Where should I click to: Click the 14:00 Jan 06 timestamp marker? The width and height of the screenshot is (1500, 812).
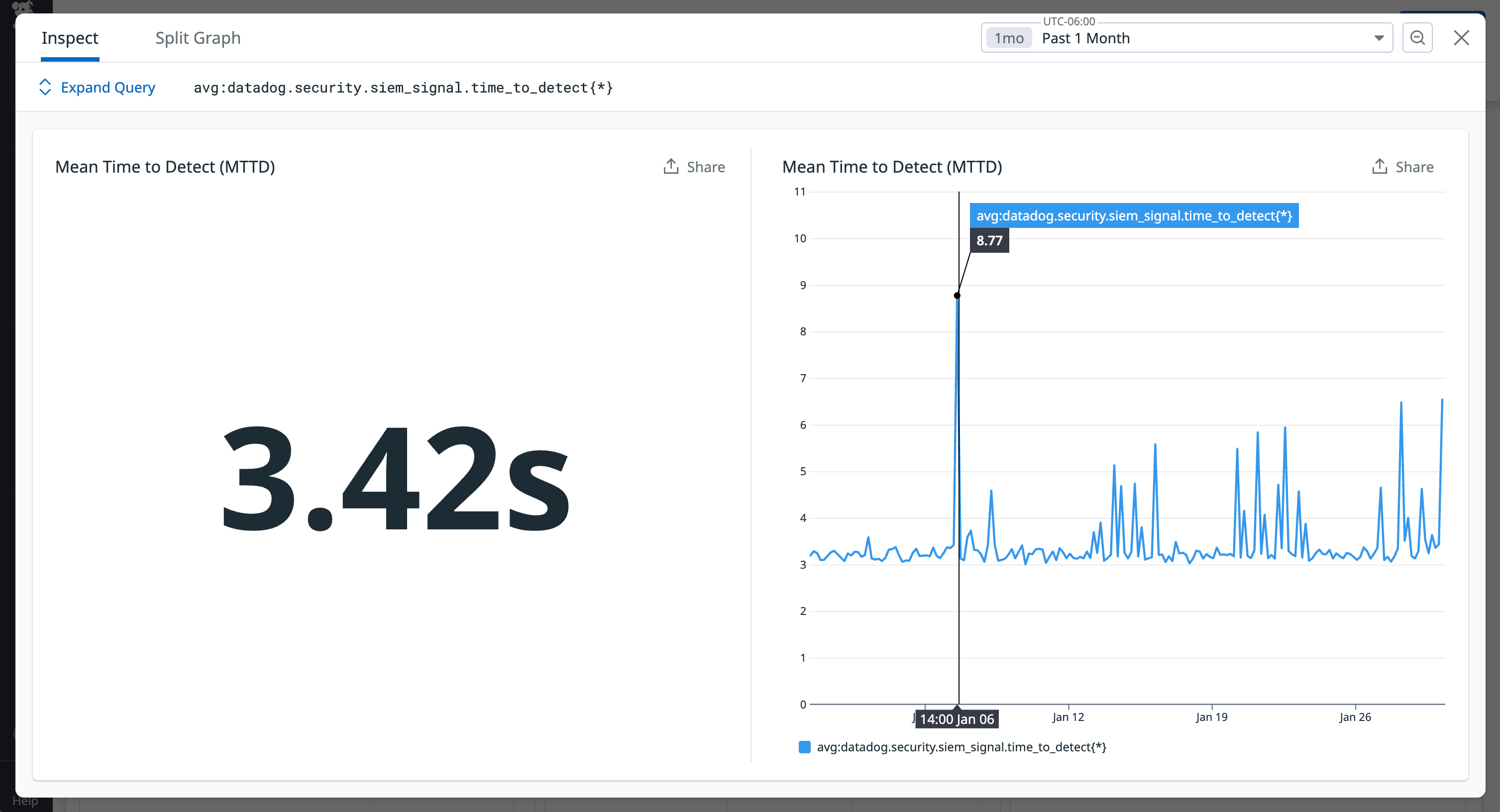(957, 719)
